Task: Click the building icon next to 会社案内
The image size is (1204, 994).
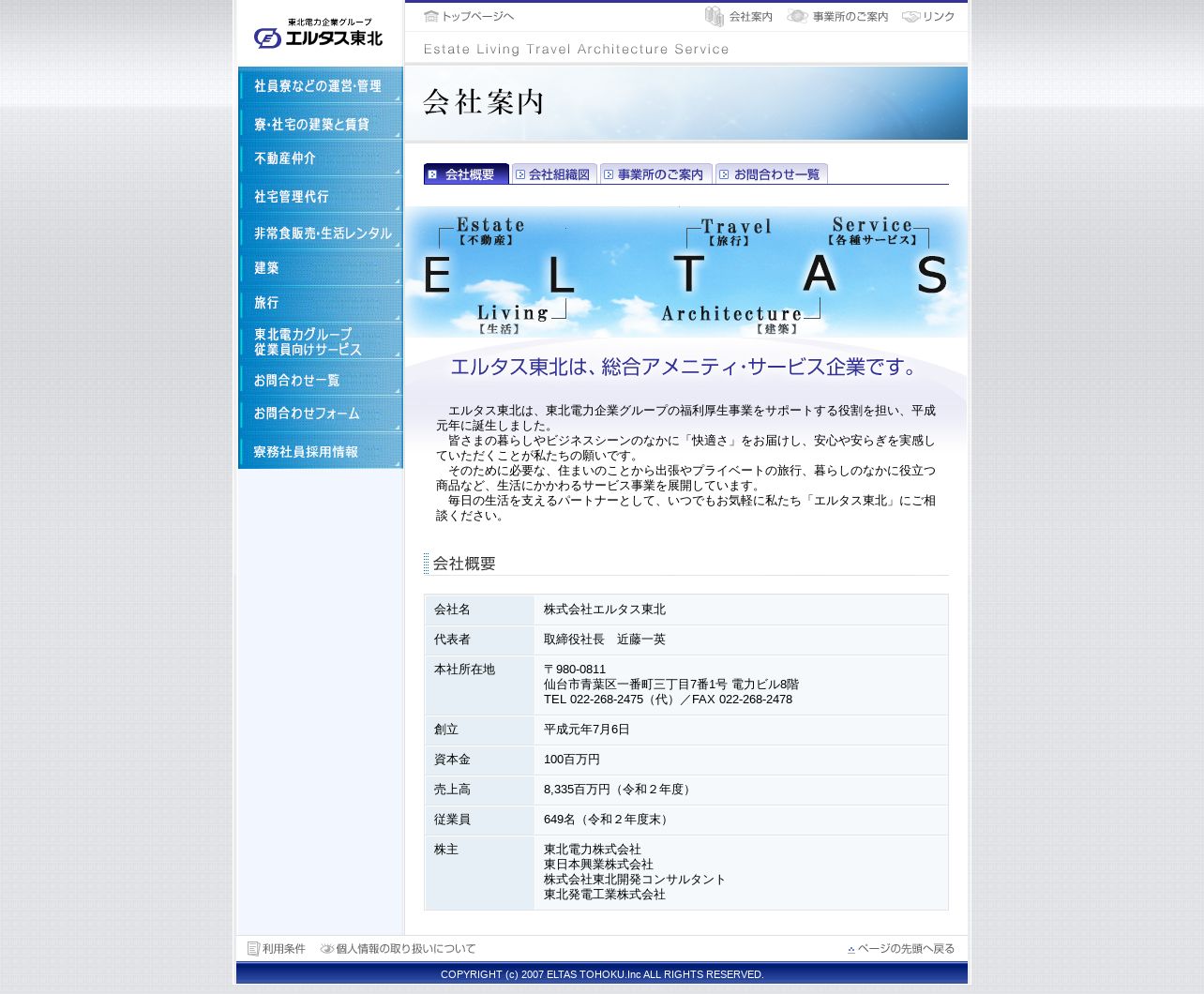Action: (715, 16)
